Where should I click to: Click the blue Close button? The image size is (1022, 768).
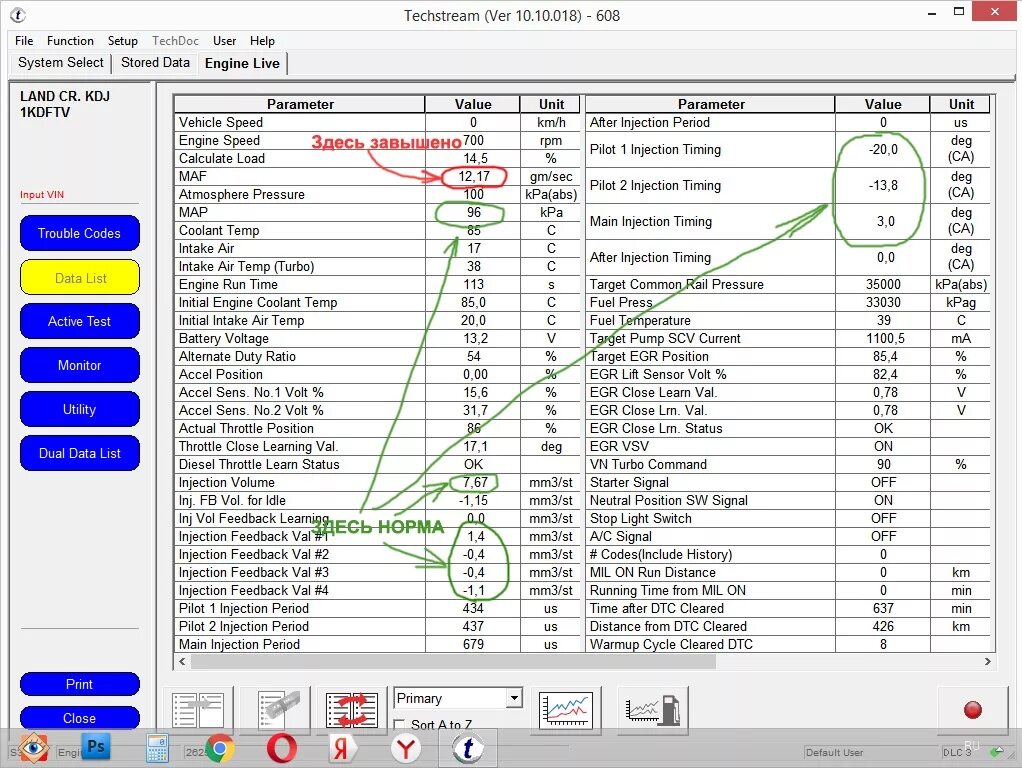click(x=80, y=718)
